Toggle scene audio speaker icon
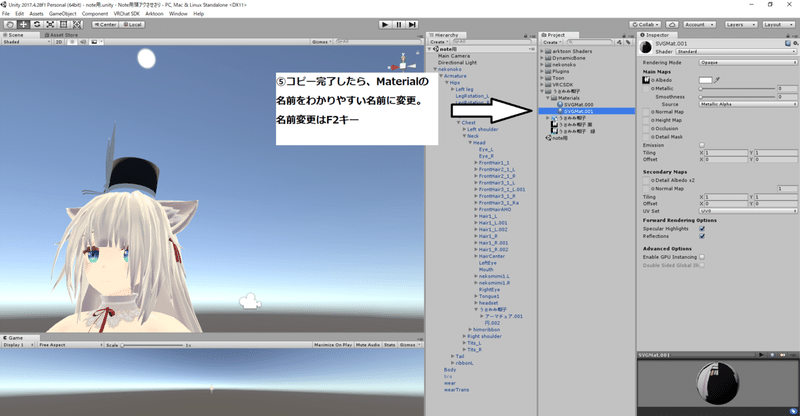 (x=83, y=42)
